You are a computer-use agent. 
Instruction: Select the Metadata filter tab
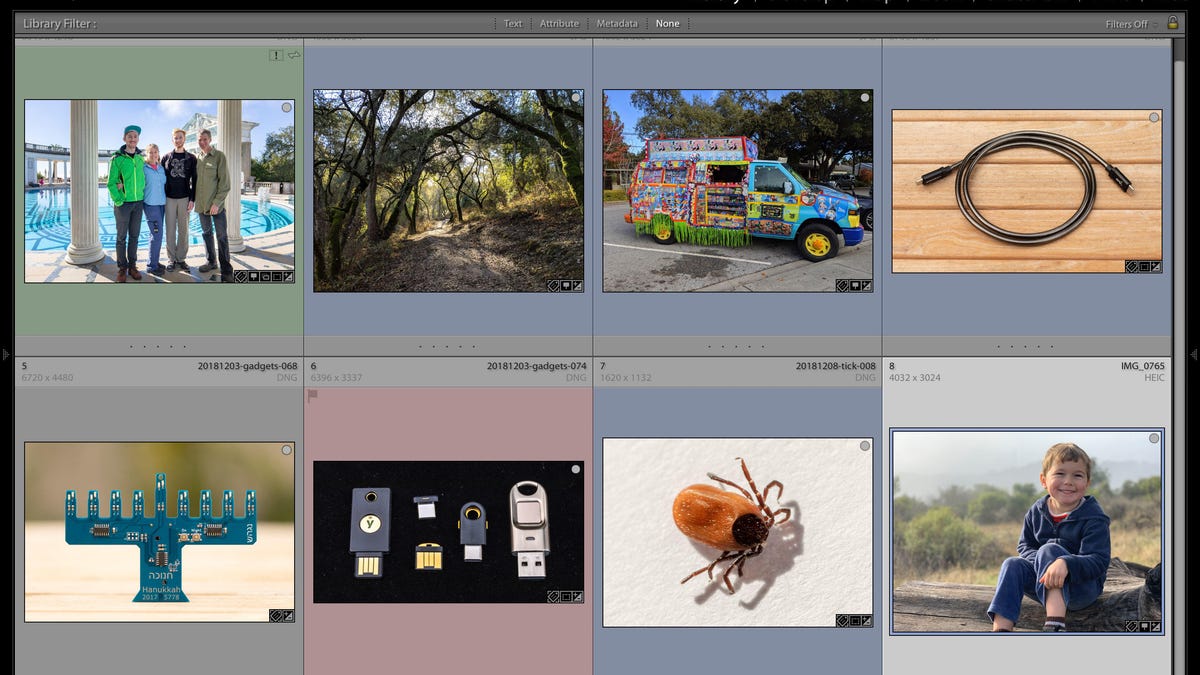click(617, 23)
